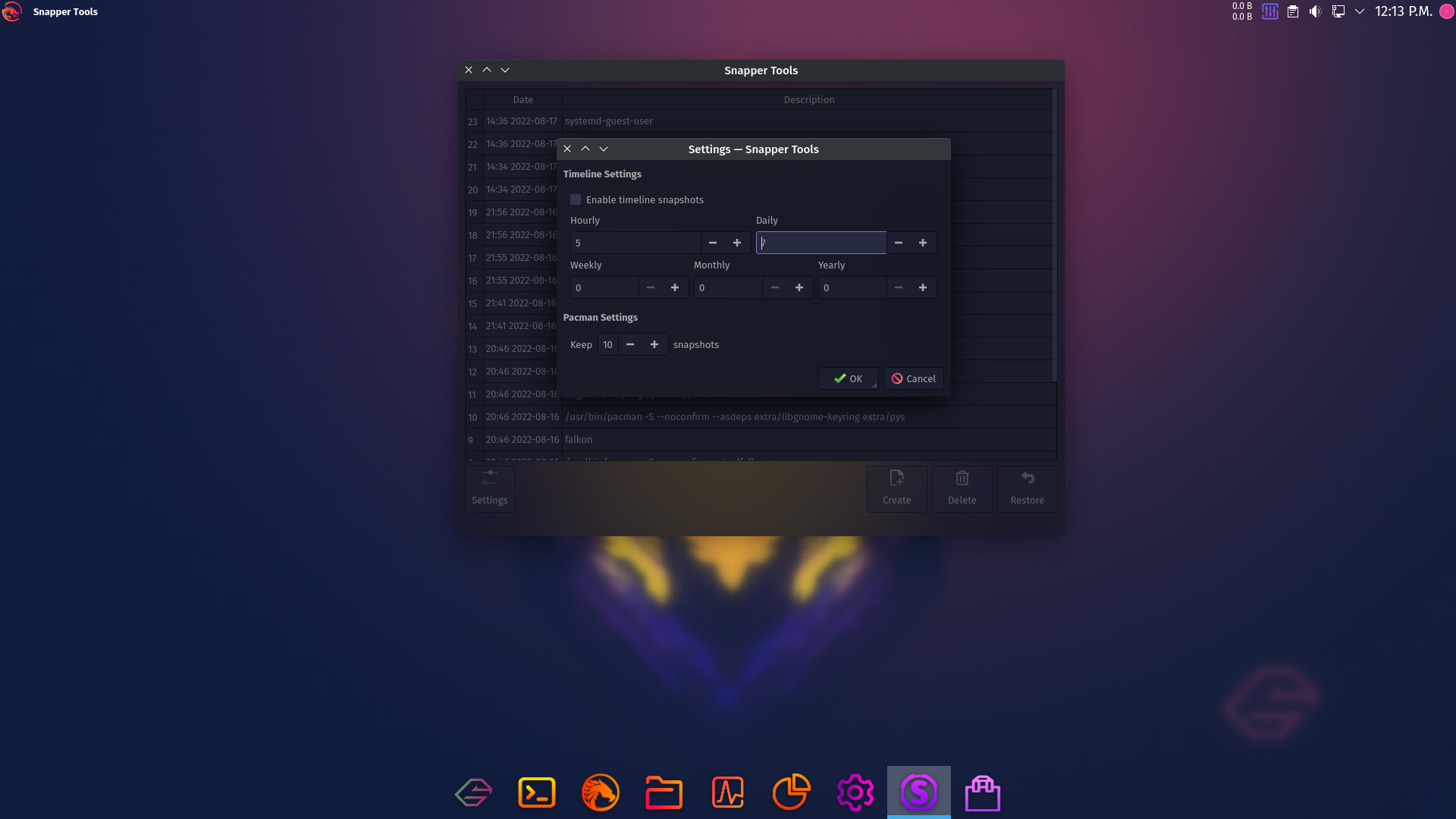
Task: Decrease the Pacman Keep snapshots value
Action: (x=630, y=344)
